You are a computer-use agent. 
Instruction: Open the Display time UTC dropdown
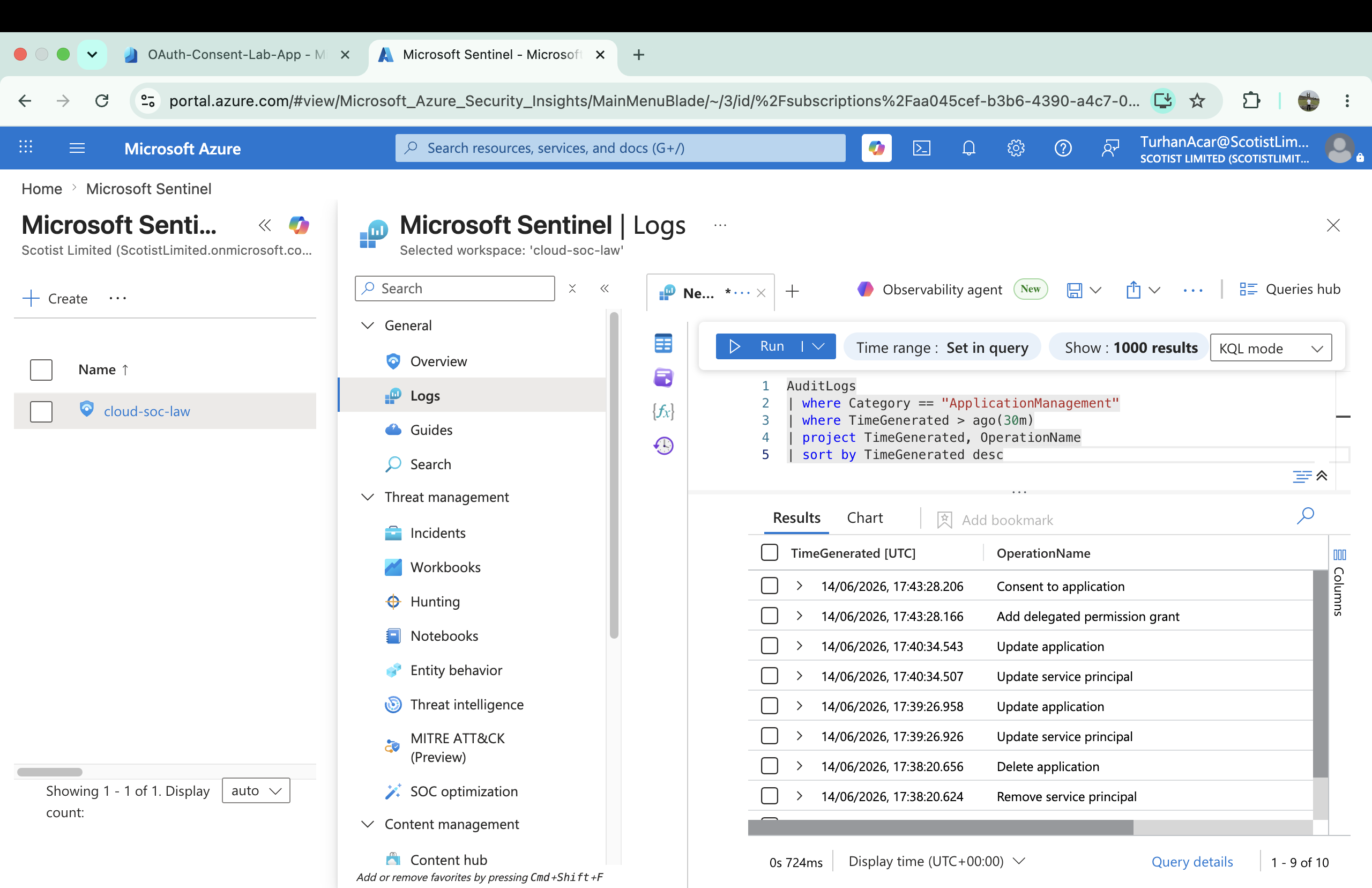point(937,862)
